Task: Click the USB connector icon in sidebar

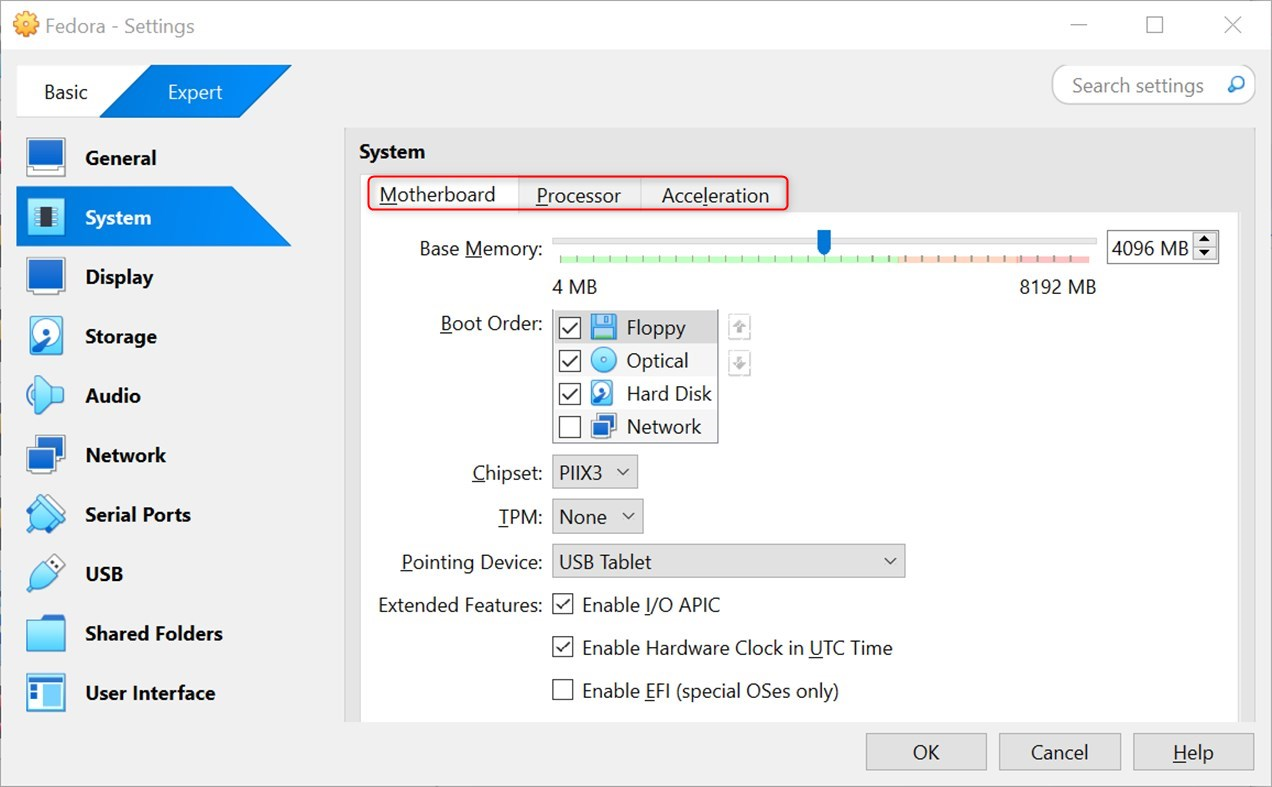Action: (46, 574)
